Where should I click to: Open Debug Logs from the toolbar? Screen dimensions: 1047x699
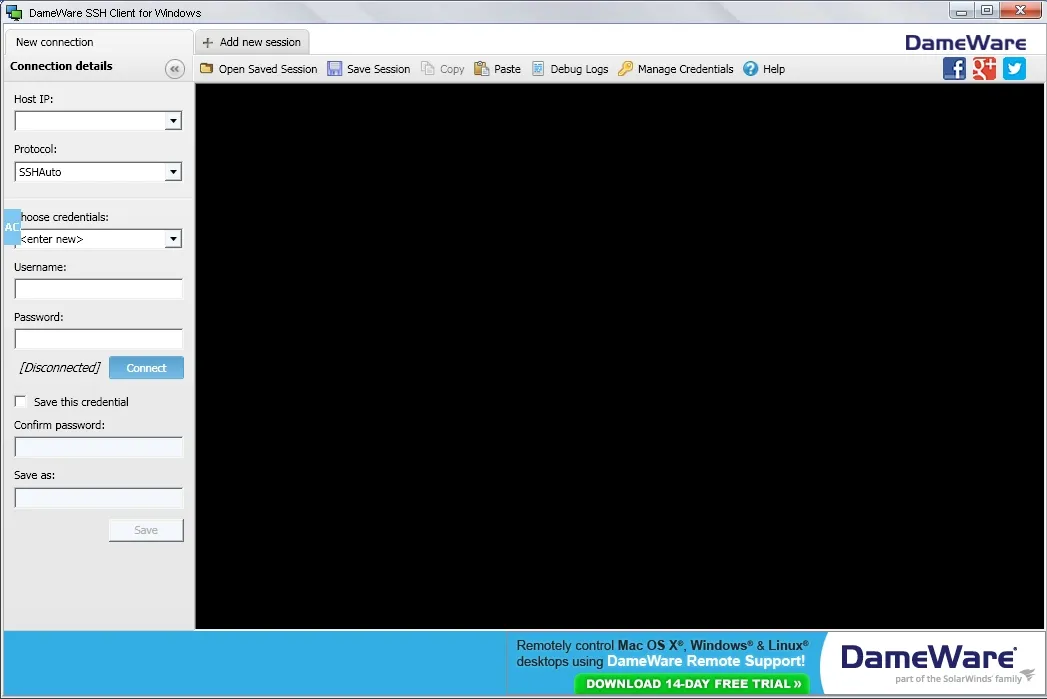(570, 69)
